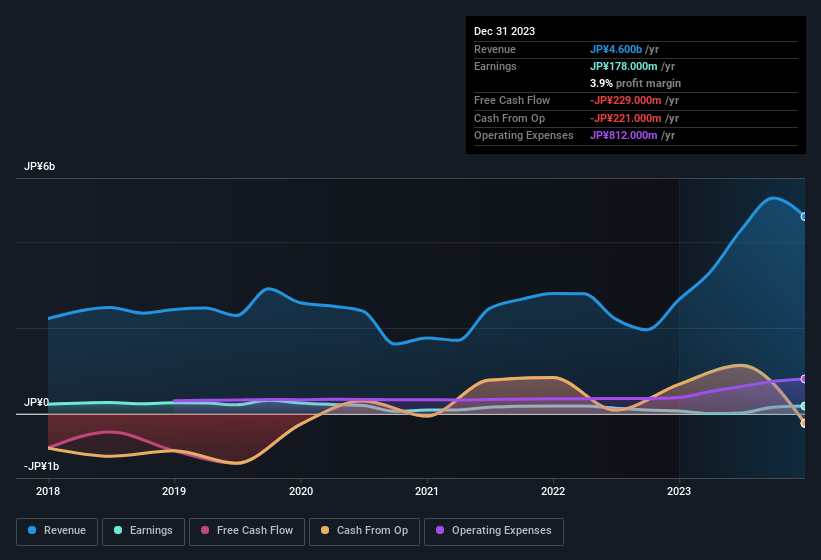Click the JP¥0 y-axis label
The width and height of the screenshot is (821, 560).
coord(37,402)
